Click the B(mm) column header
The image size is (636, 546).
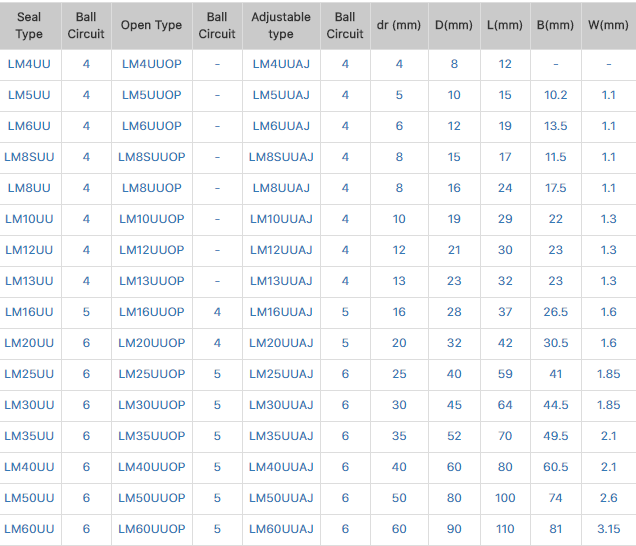[555, 25]
